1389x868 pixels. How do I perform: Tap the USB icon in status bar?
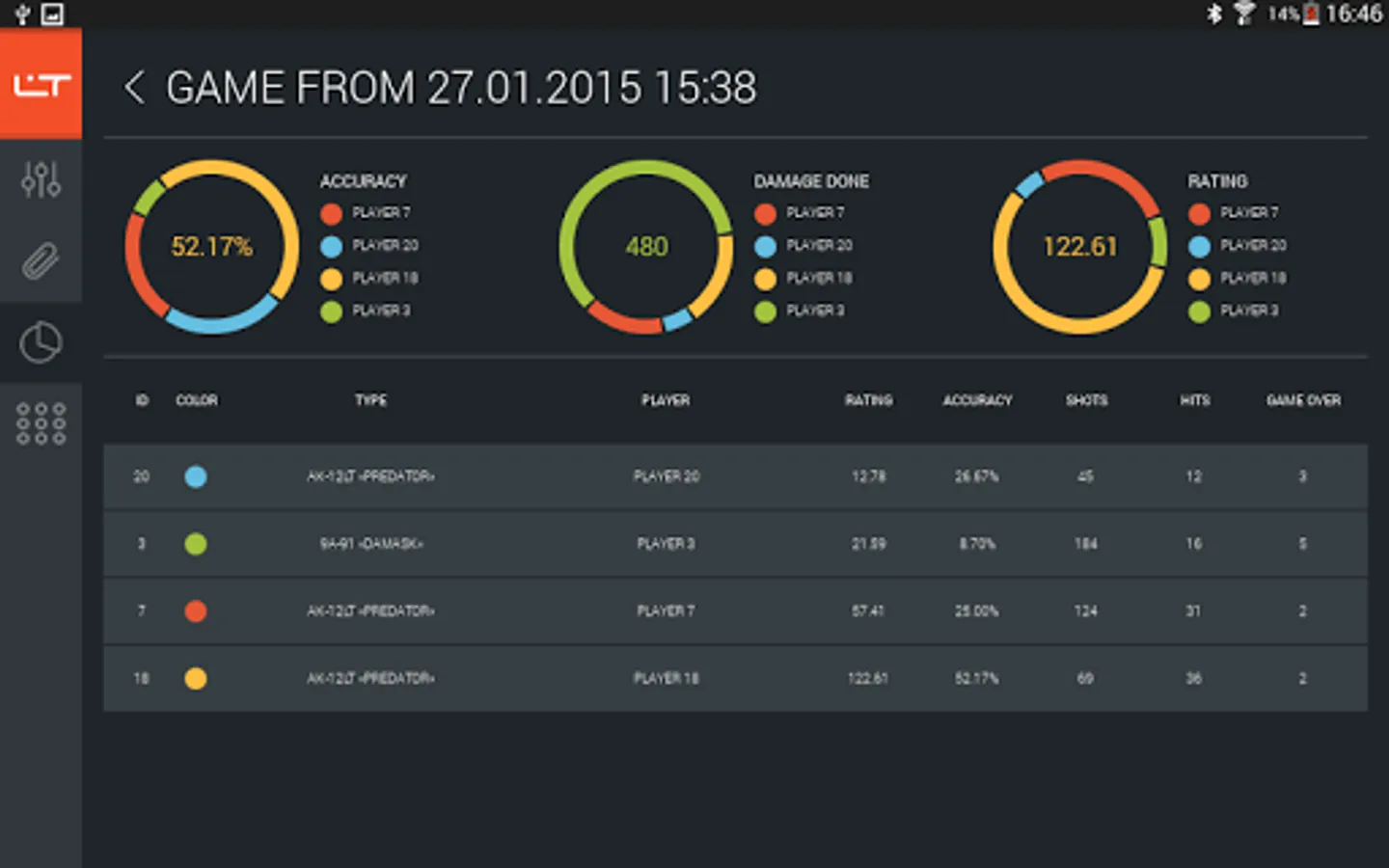[21, 14]
